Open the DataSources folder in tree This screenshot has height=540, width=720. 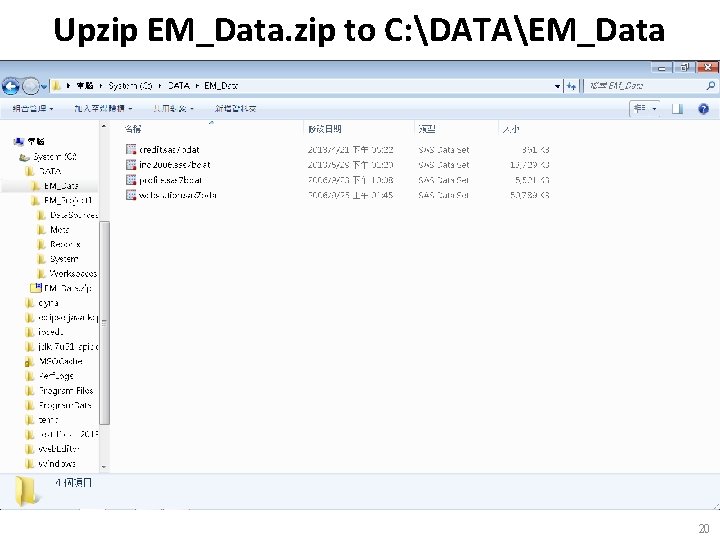click(73, 215)
